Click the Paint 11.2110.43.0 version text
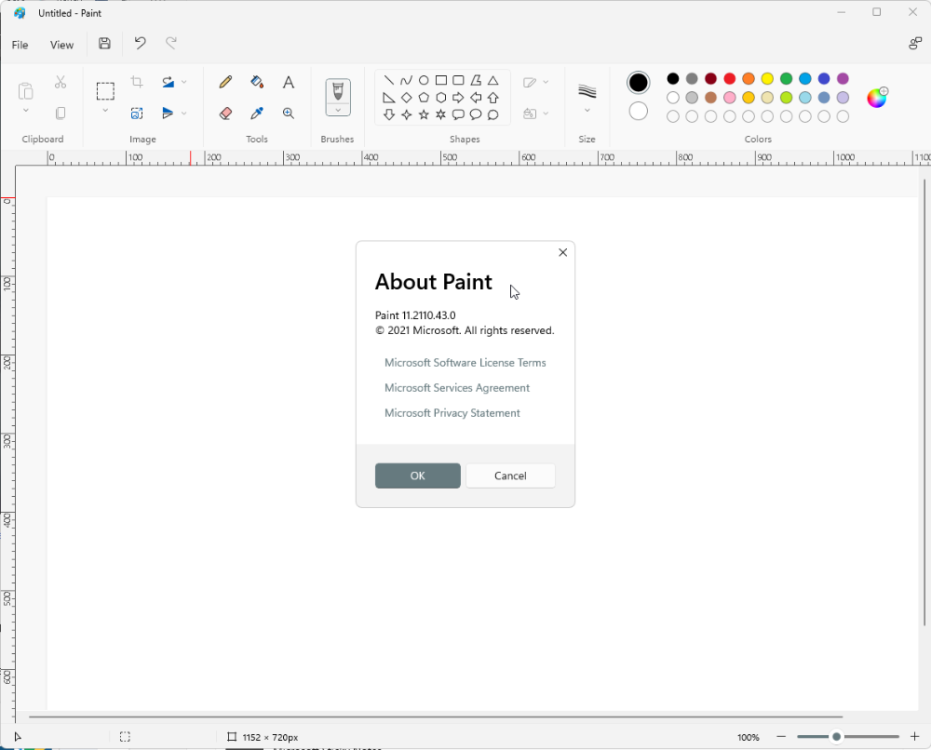This screenshot has width=931, height=750. (x=415, y=315)
